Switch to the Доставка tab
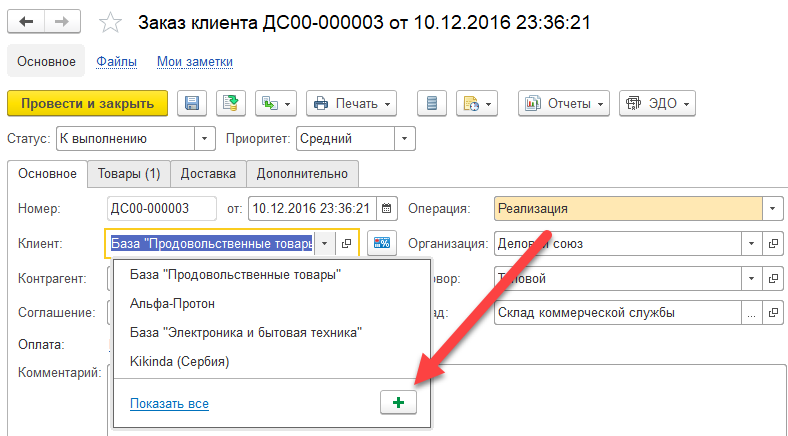Viewport: 788px width, 436px height. (208, 174)
